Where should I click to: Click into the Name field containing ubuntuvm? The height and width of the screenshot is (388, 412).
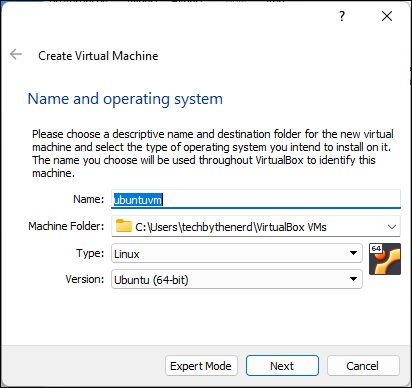pos(256,199)
